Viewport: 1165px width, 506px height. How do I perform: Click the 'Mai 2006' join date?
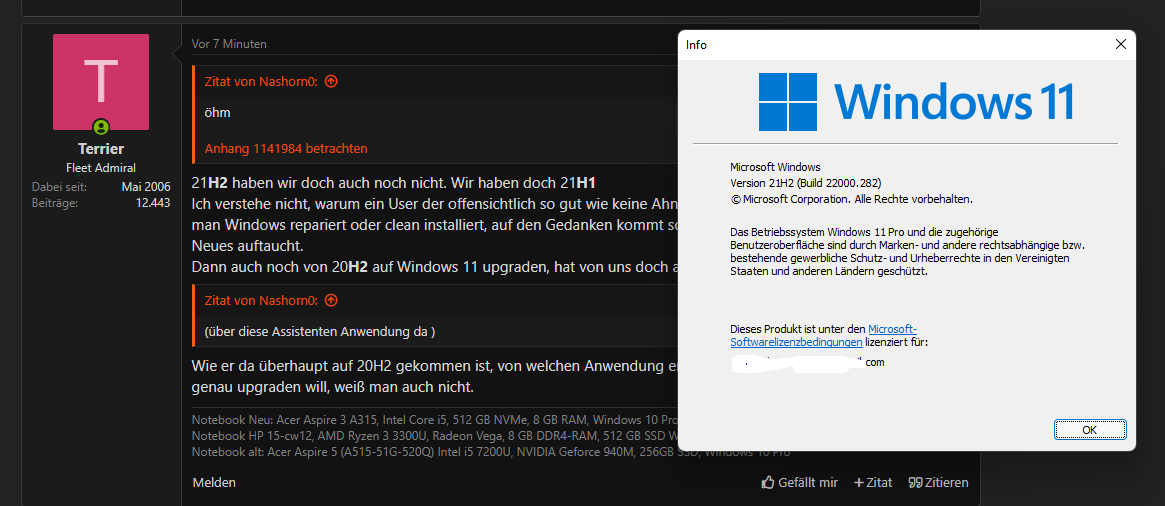tap(146, 186)
